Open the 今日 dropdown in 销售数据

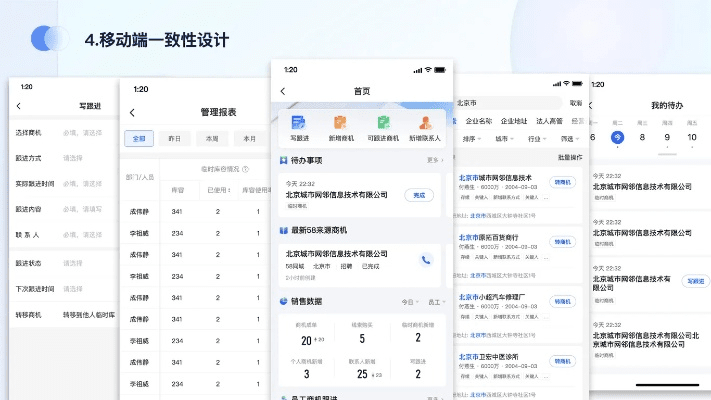pos(410,302)
